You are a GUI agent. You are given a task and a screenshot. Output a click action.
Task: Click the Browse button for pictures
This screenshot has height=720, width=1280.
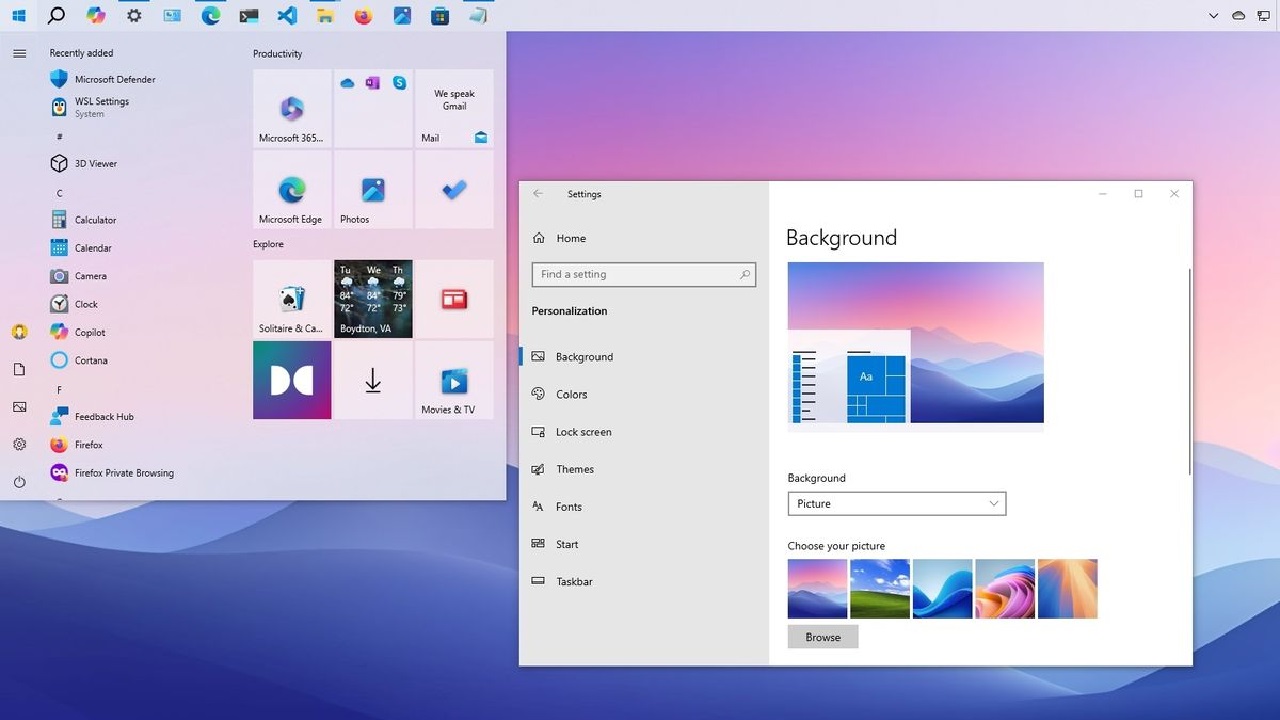click(x=822, y=637)
